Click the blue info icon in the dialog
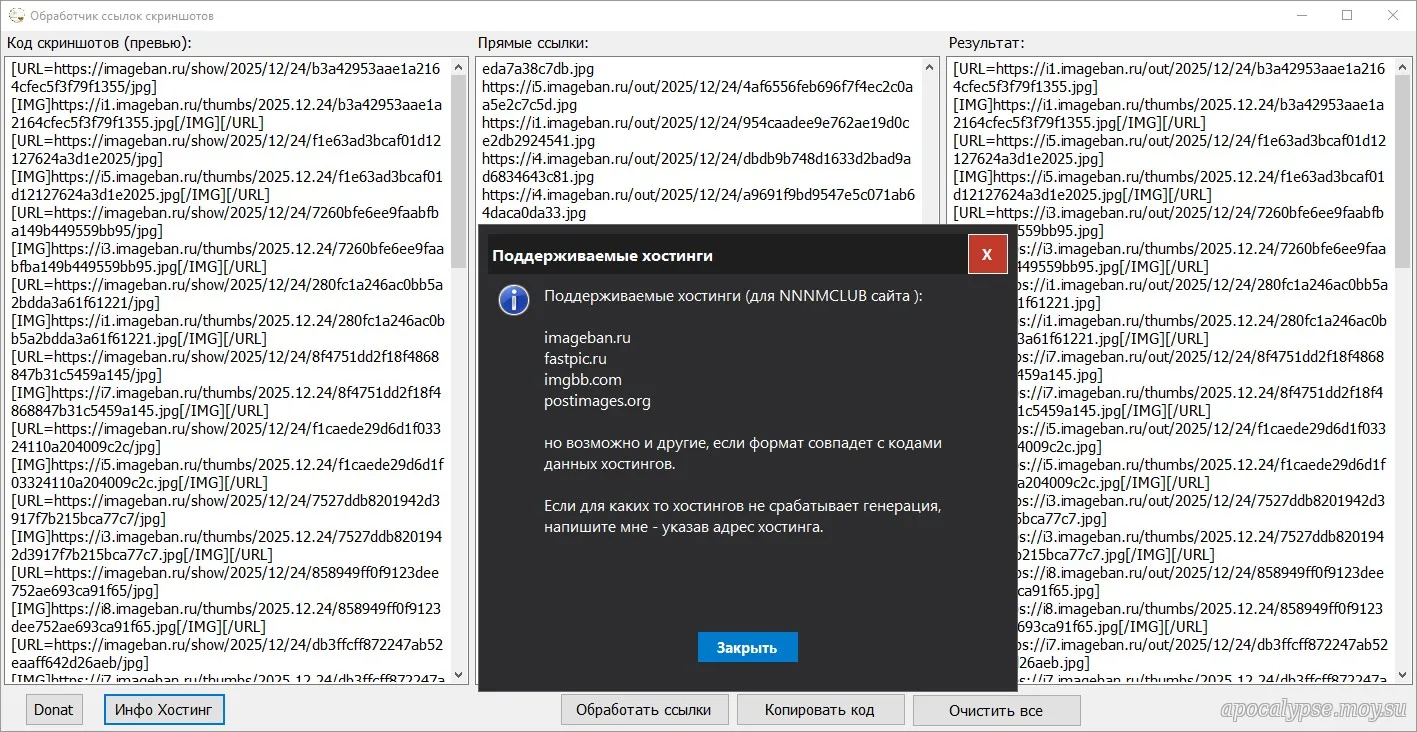The width and height of the screenshot is (1417, 732). click(514, 300)
